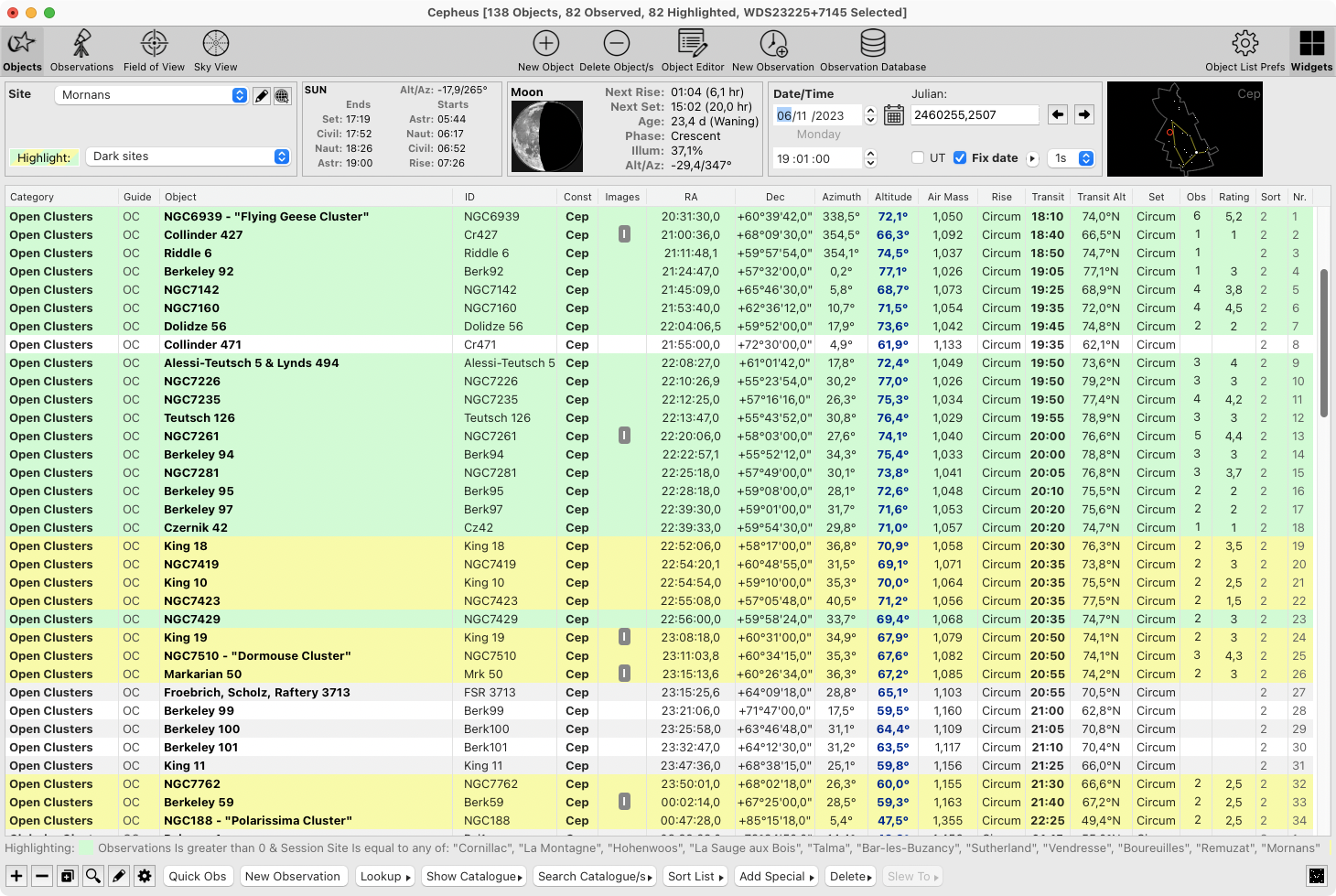
Task: Open Object List Prefs gear
Action: (1244, 50)
